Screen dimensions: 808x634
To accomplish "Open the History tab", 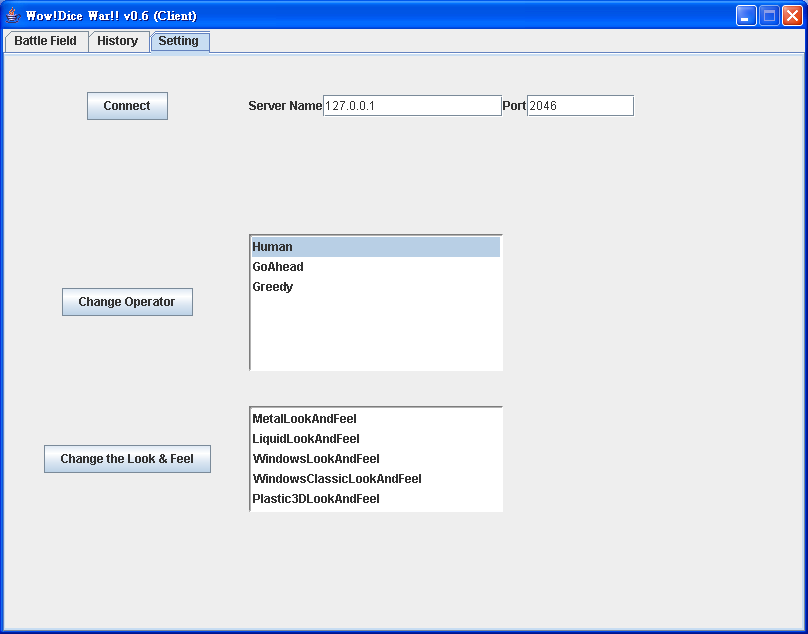I will coord(118,41).
